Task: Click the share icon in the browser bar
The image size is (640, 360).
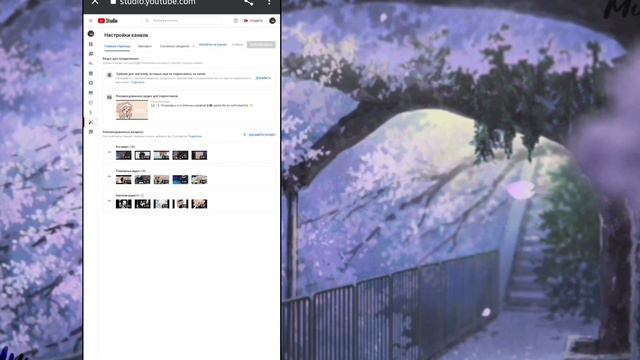Action: pyautogui.click(x=249, y=2)
